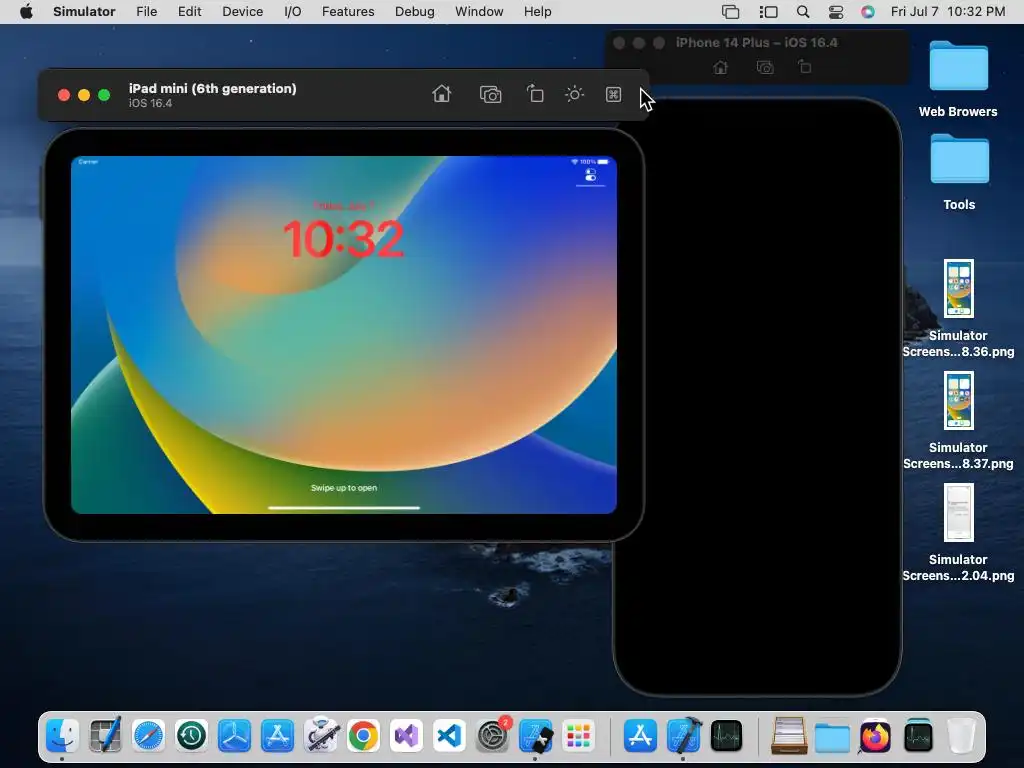The height and width of the screenshot is (768, 1024).
Task: Open the Window menu
Action: point(479,11)
